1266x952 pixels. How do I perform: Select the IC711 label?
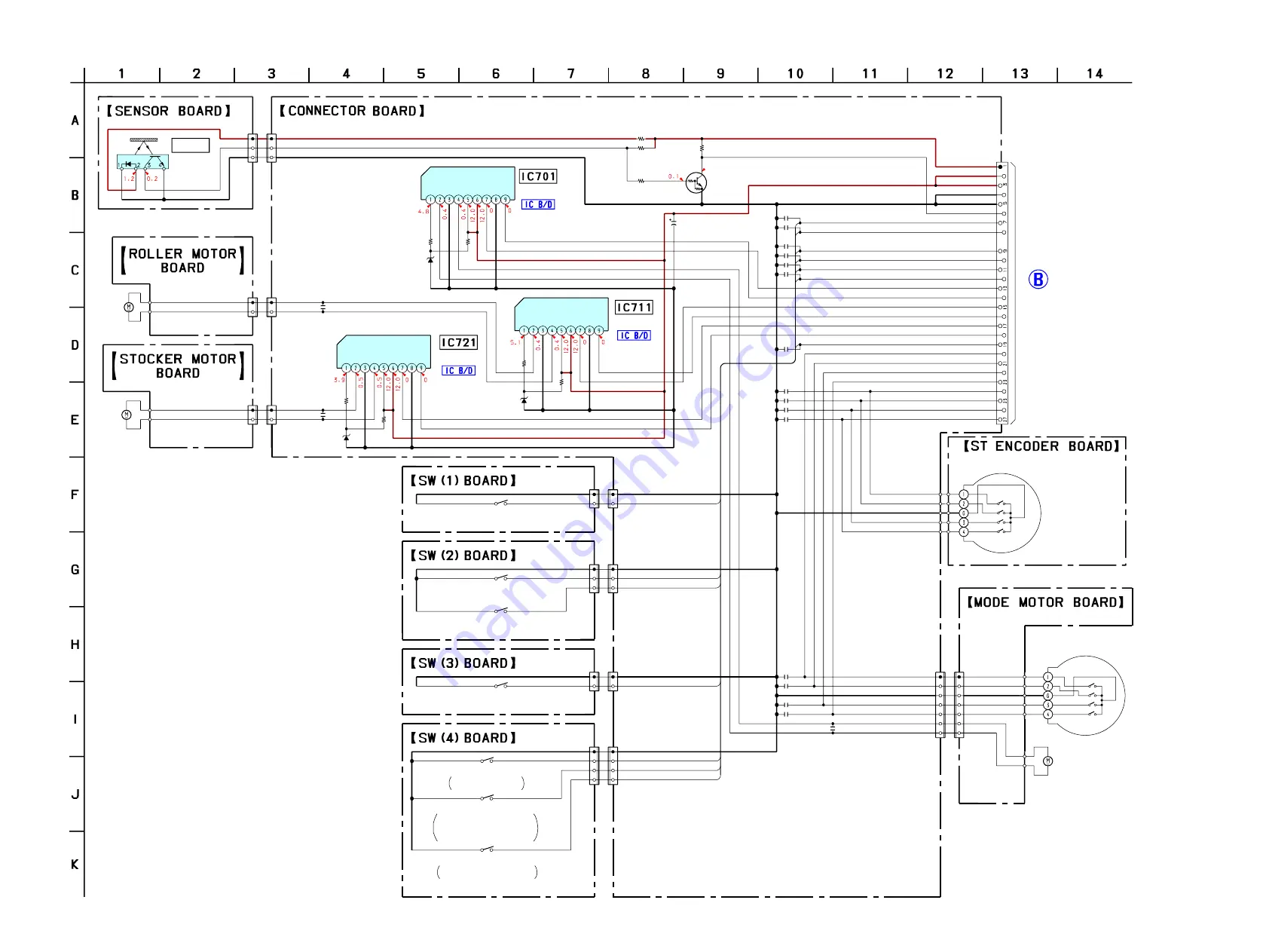[634, 308]
